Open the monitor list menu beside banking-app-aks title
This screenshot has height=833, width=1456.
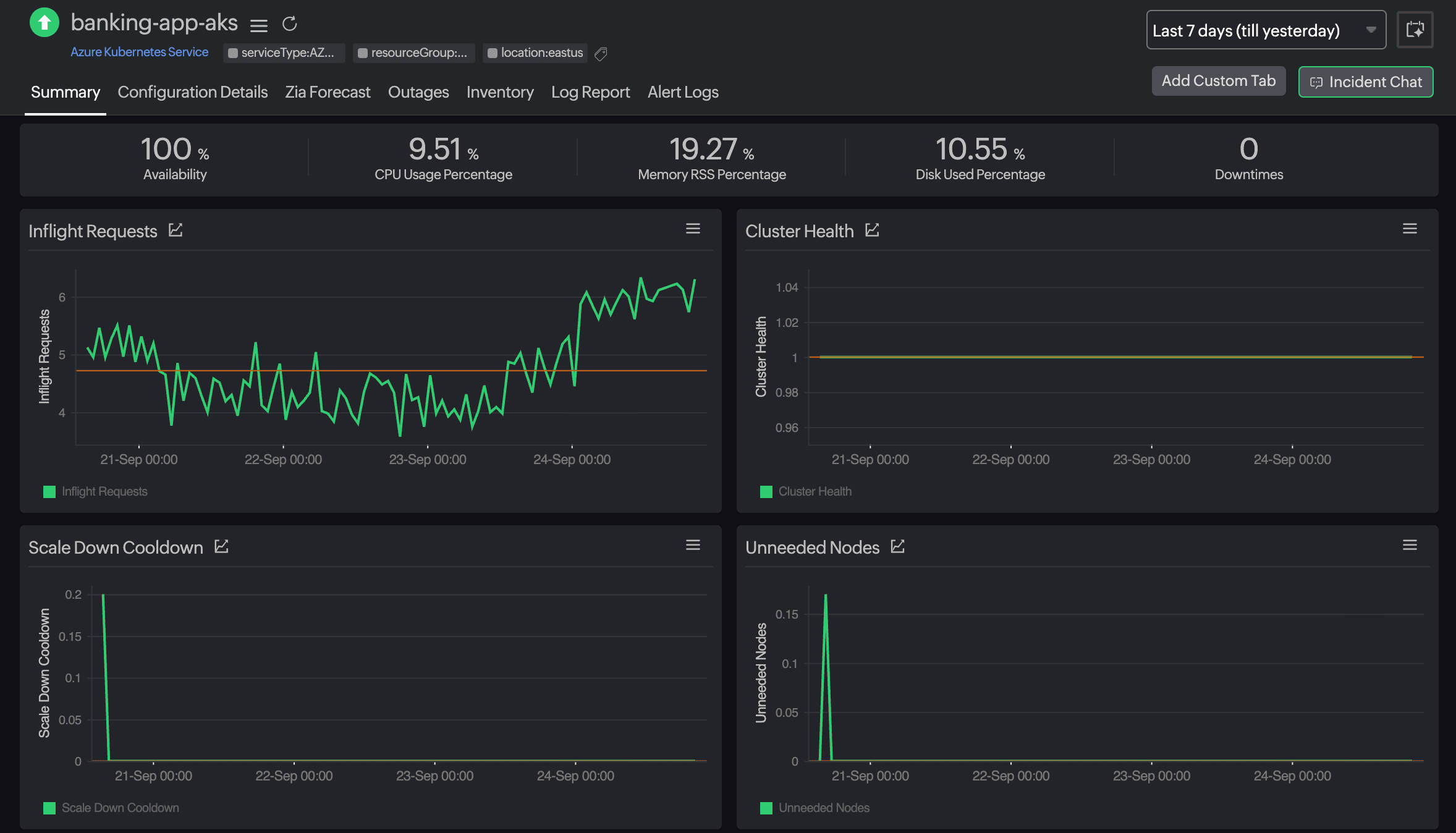coord(259,25)
